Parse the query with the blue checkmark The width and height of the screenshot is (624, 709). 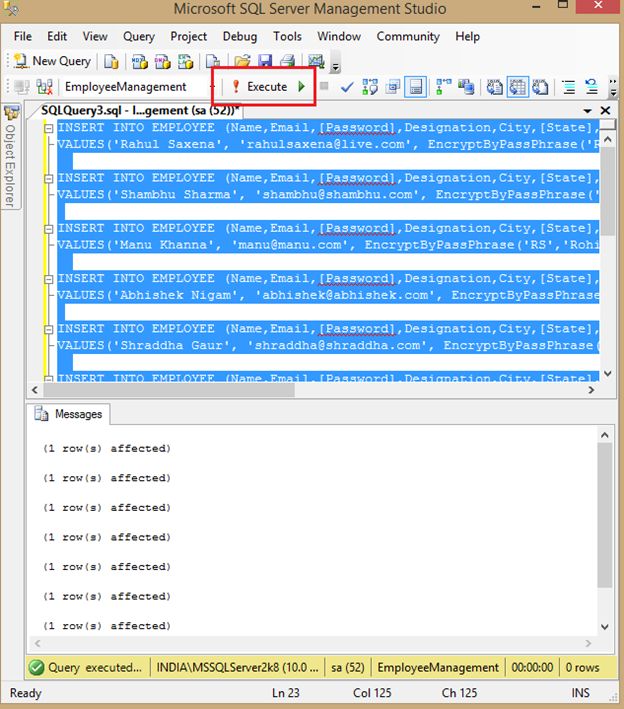click(347, 87)
